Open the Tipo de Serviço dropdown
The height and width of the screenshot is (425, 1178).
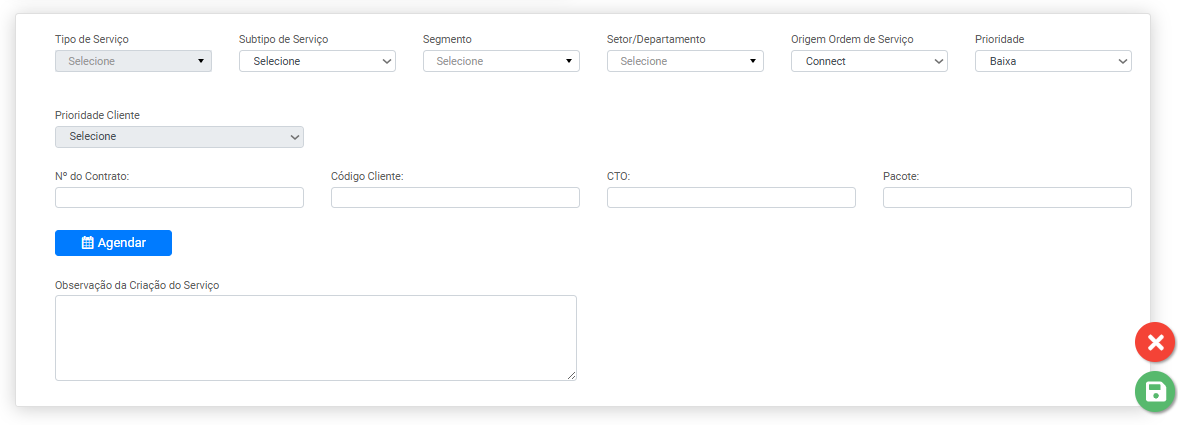click(x=133, y=61)
